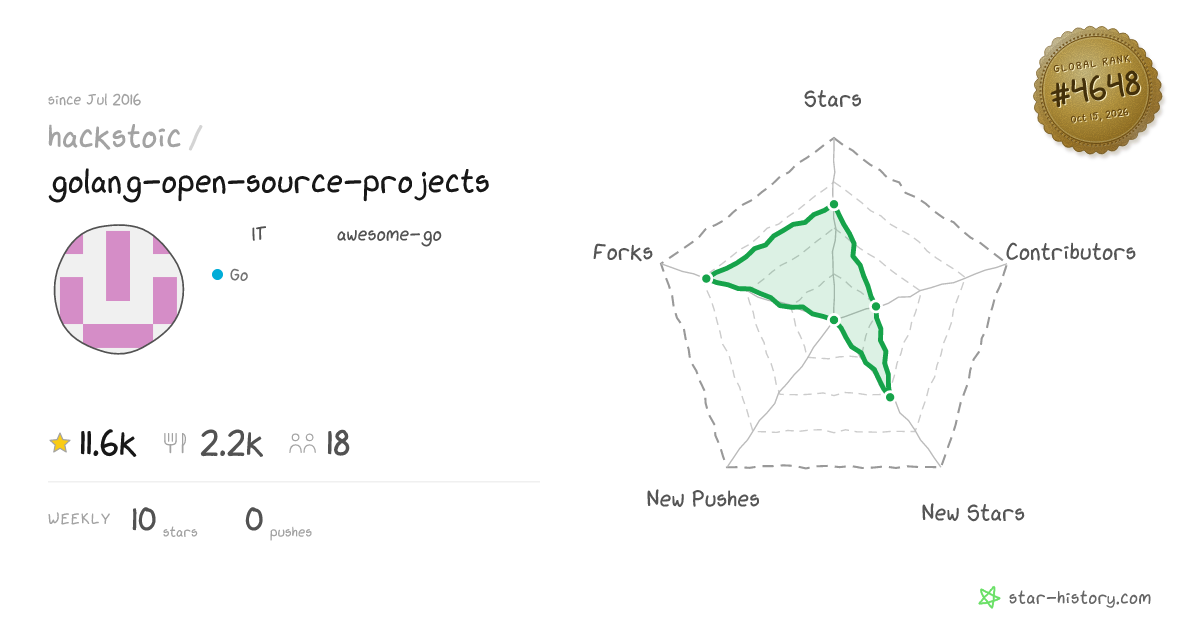Click the contributors people icon beside 18
Screen dimensions: 1200x630
pyautogui.click(x=303, y=443)
